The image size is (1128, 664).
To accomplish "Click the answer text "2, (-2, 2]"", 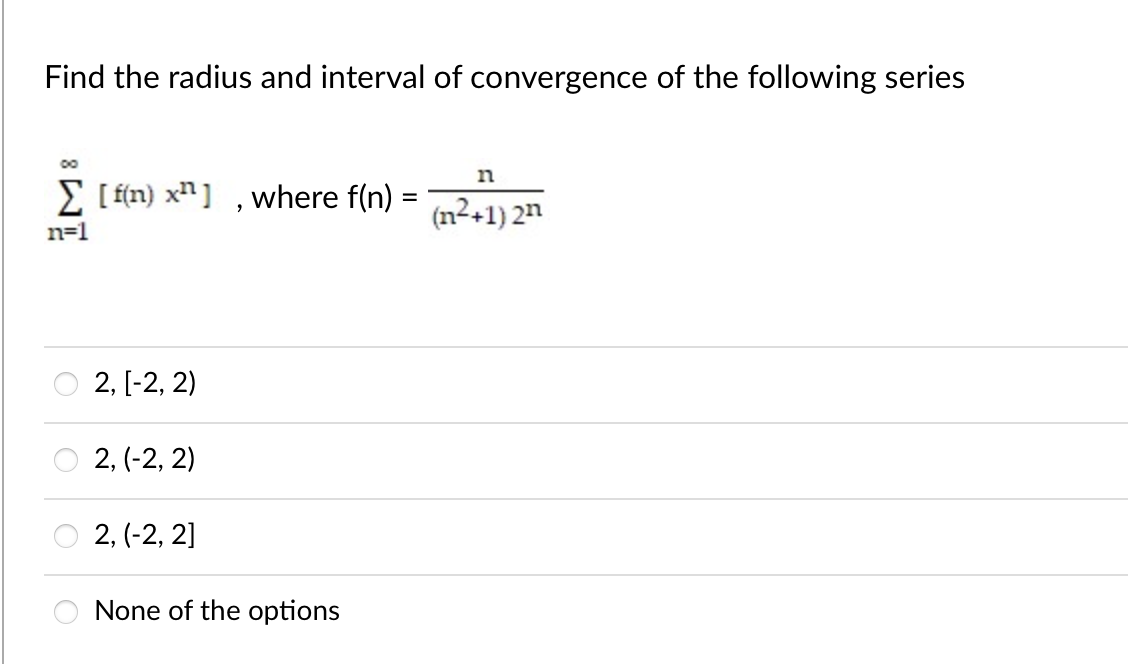I will [x=145, y=536].
